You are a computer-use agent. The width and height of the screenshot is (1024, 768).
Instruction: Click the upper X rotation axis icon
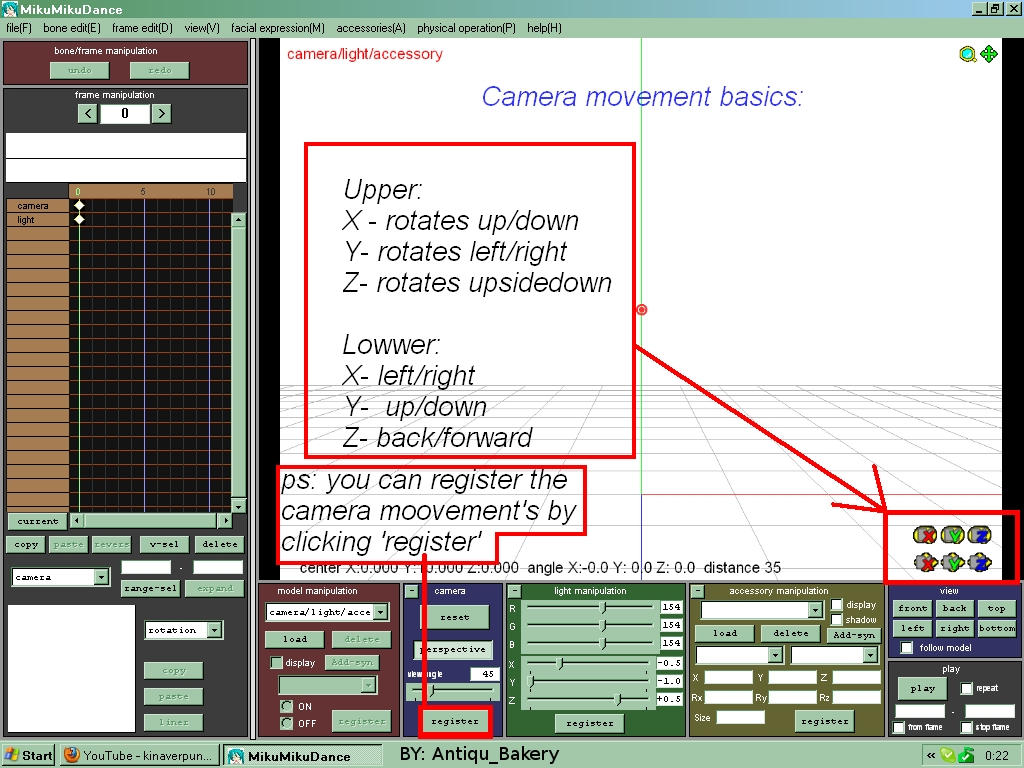pyautogui.click(x=925, y=536)
